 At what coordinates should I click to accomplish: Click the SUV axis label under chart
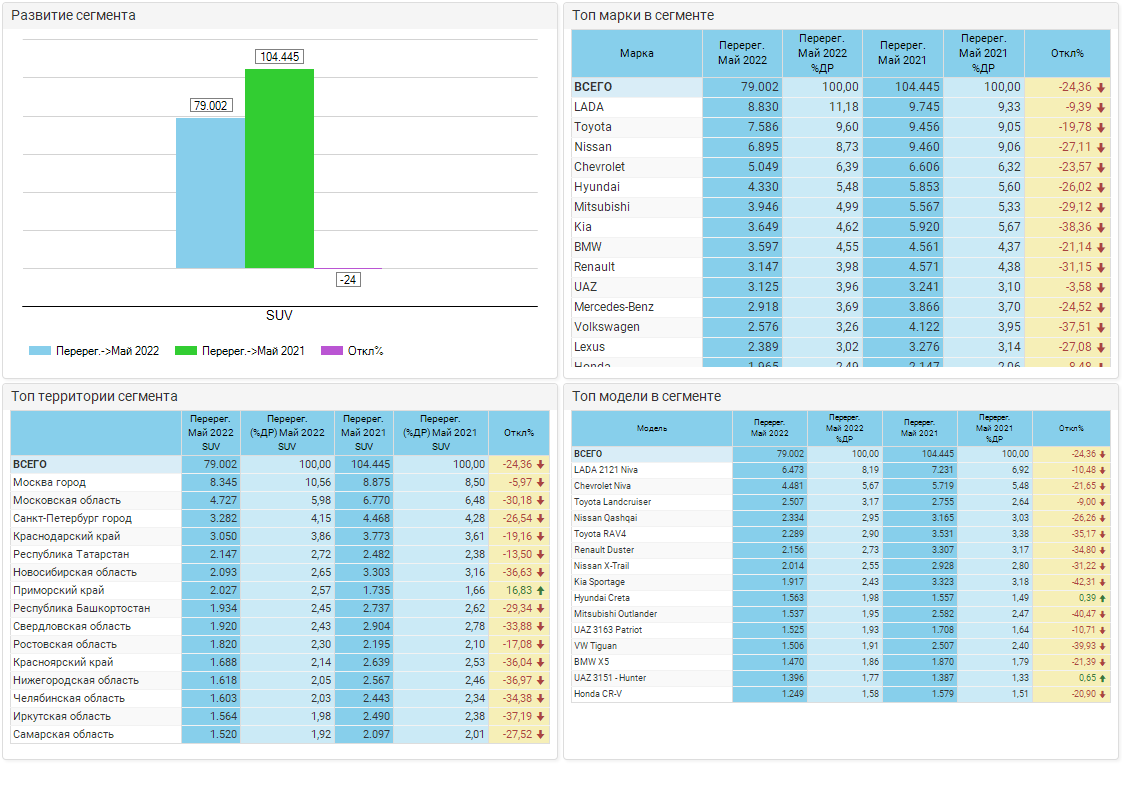[279, 315]
